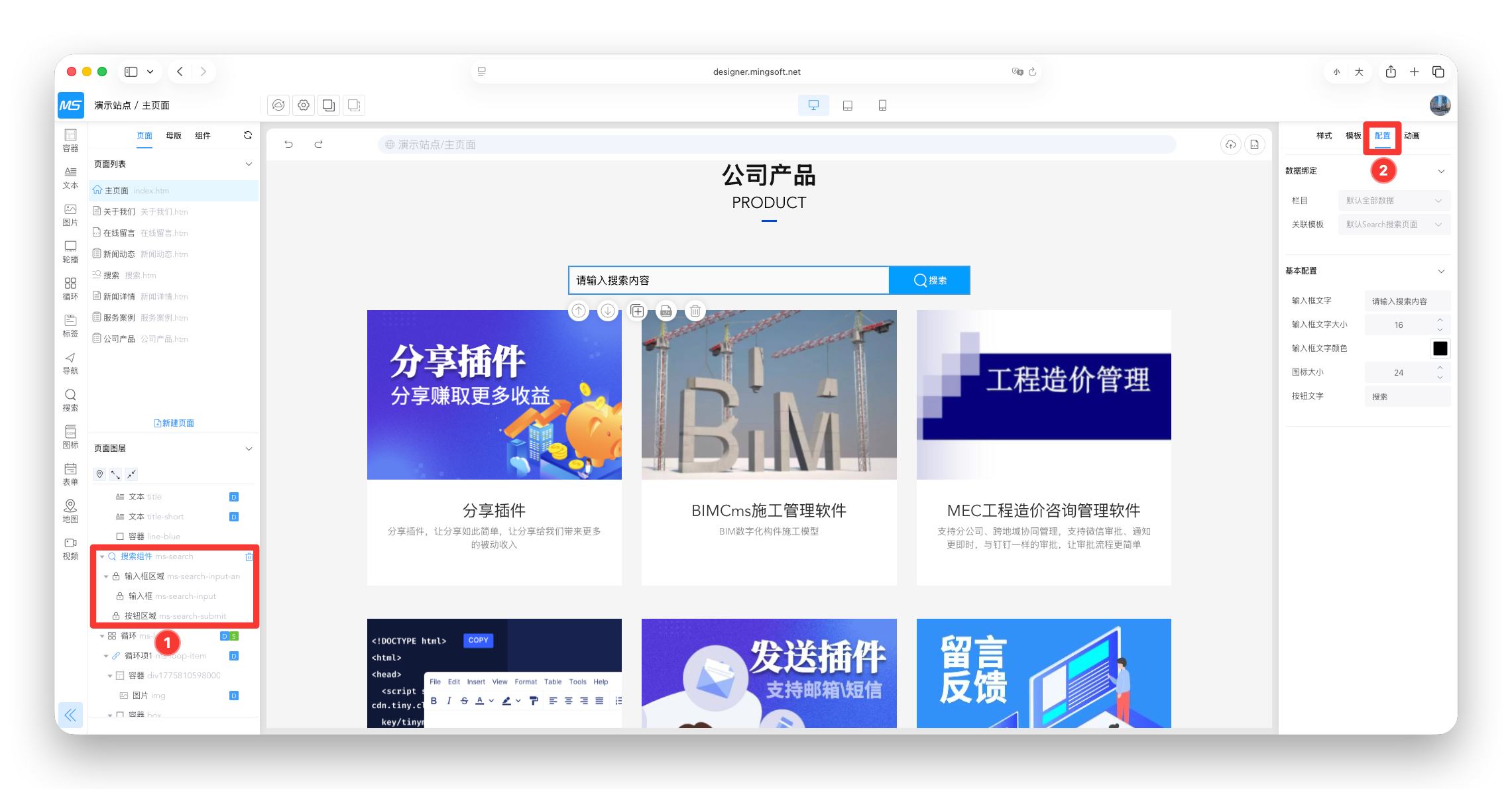Collapse all page layers
Screen dimensions: 1512x789
pos(131,474)
